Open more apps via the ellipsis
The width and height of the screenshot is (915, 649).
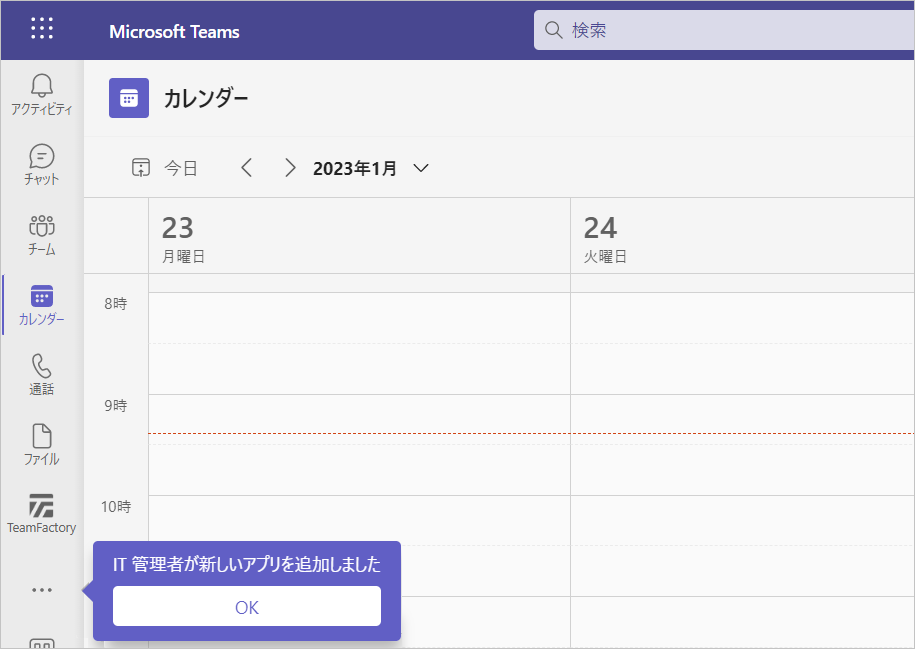41,589
